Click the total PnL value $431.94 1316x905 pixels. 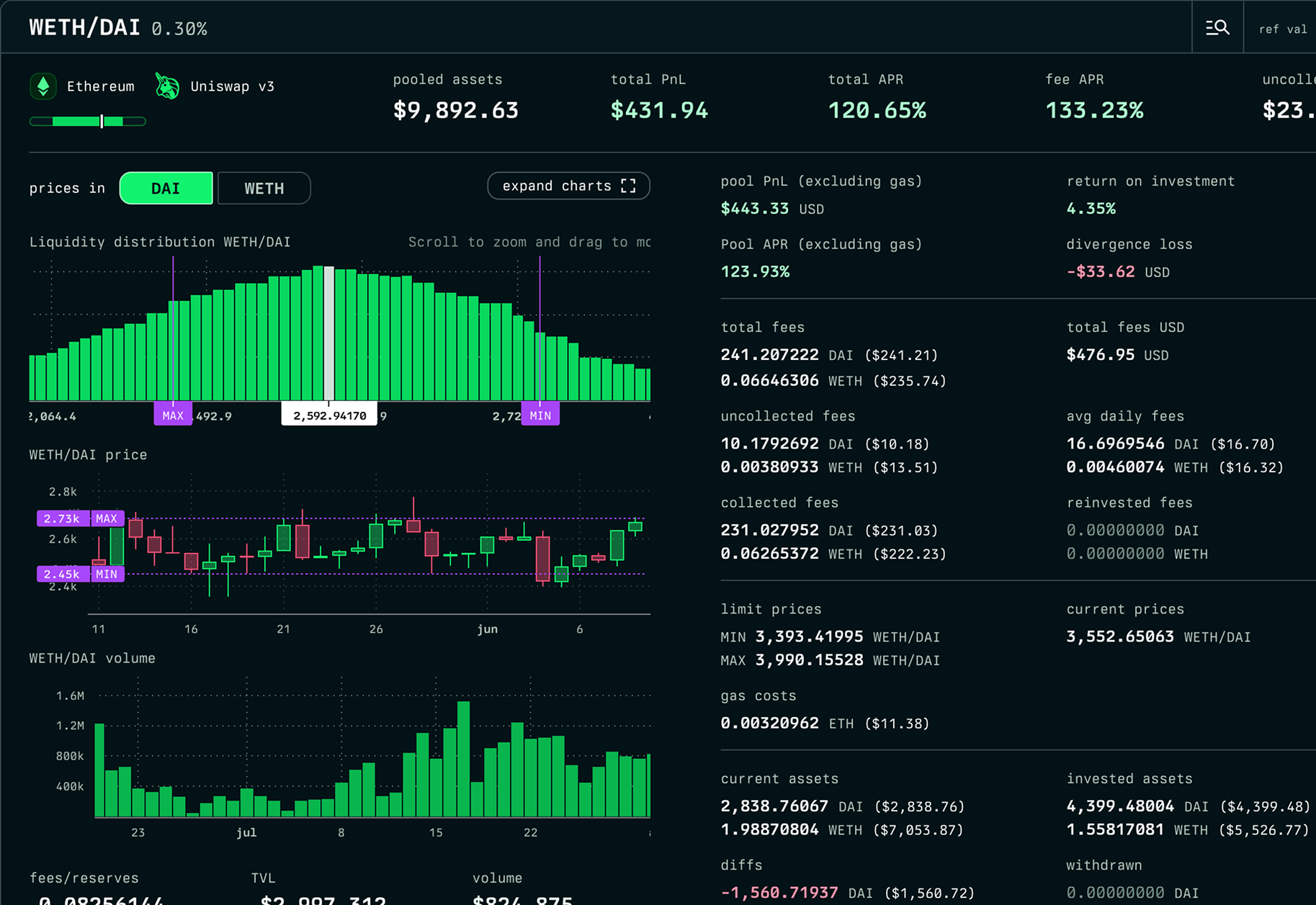pyautogui.click(x=659, y=110)
